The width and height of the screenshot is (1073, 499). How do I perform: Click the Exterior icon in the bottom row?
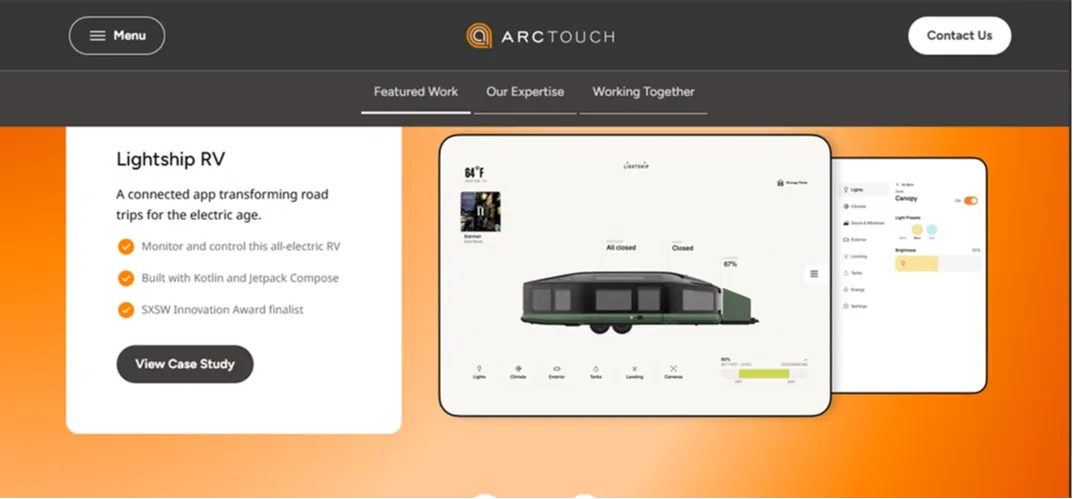coord(557,371)
